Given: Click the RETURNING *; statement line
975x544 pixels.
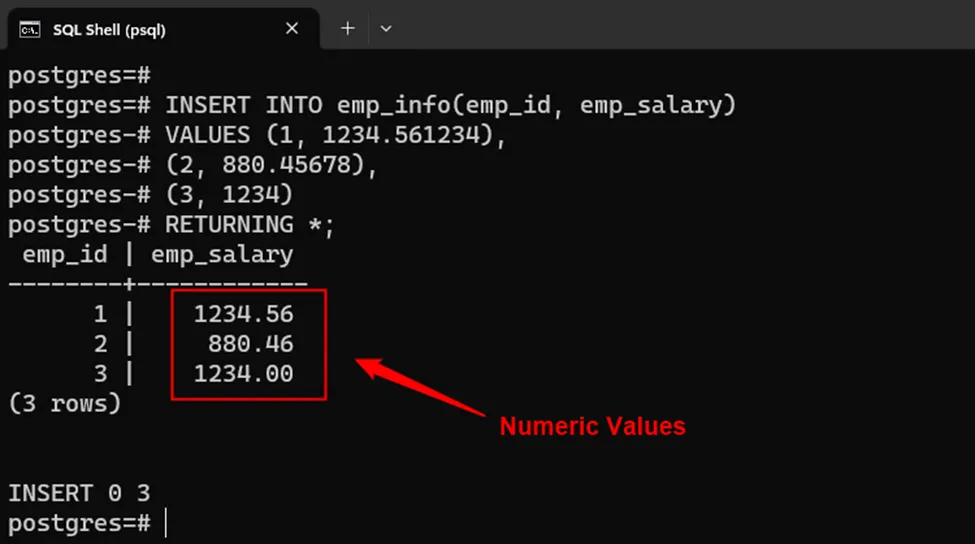Looking at the screenshot, I should 249,224.
